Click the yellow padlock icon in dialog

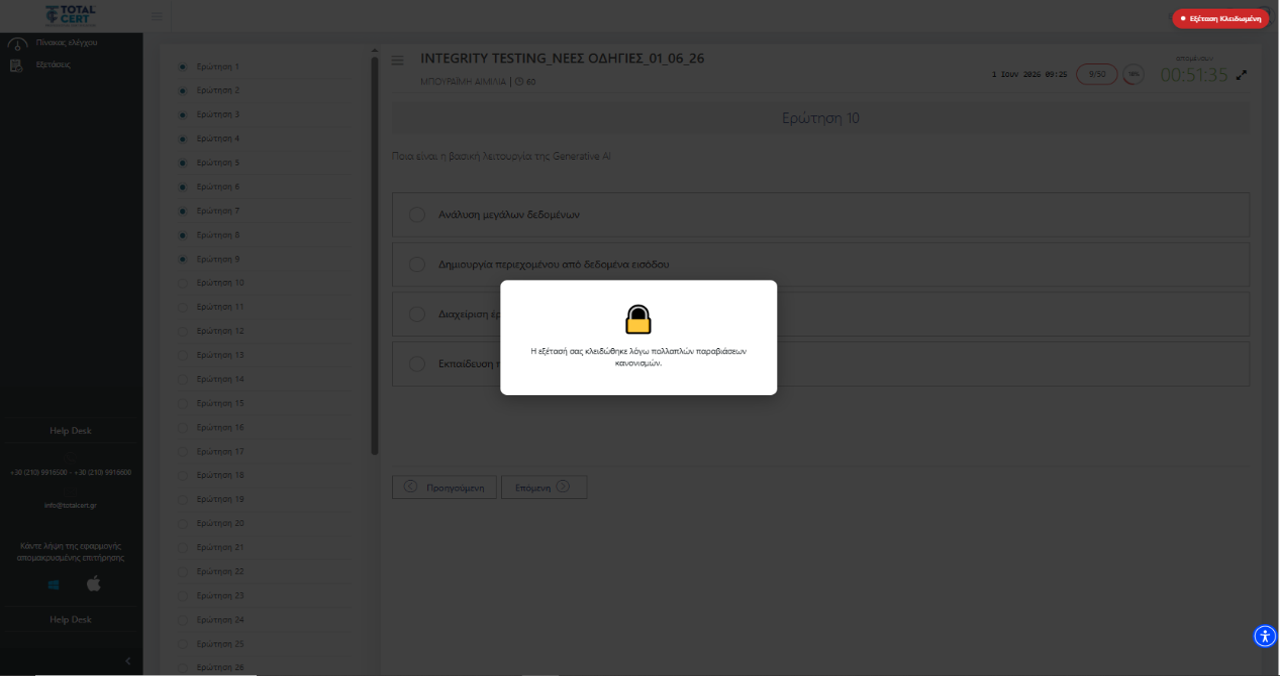(638, 320)
